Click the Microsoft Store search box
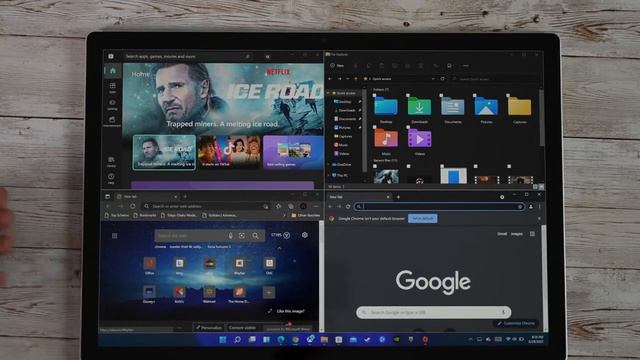 point(187,56)
